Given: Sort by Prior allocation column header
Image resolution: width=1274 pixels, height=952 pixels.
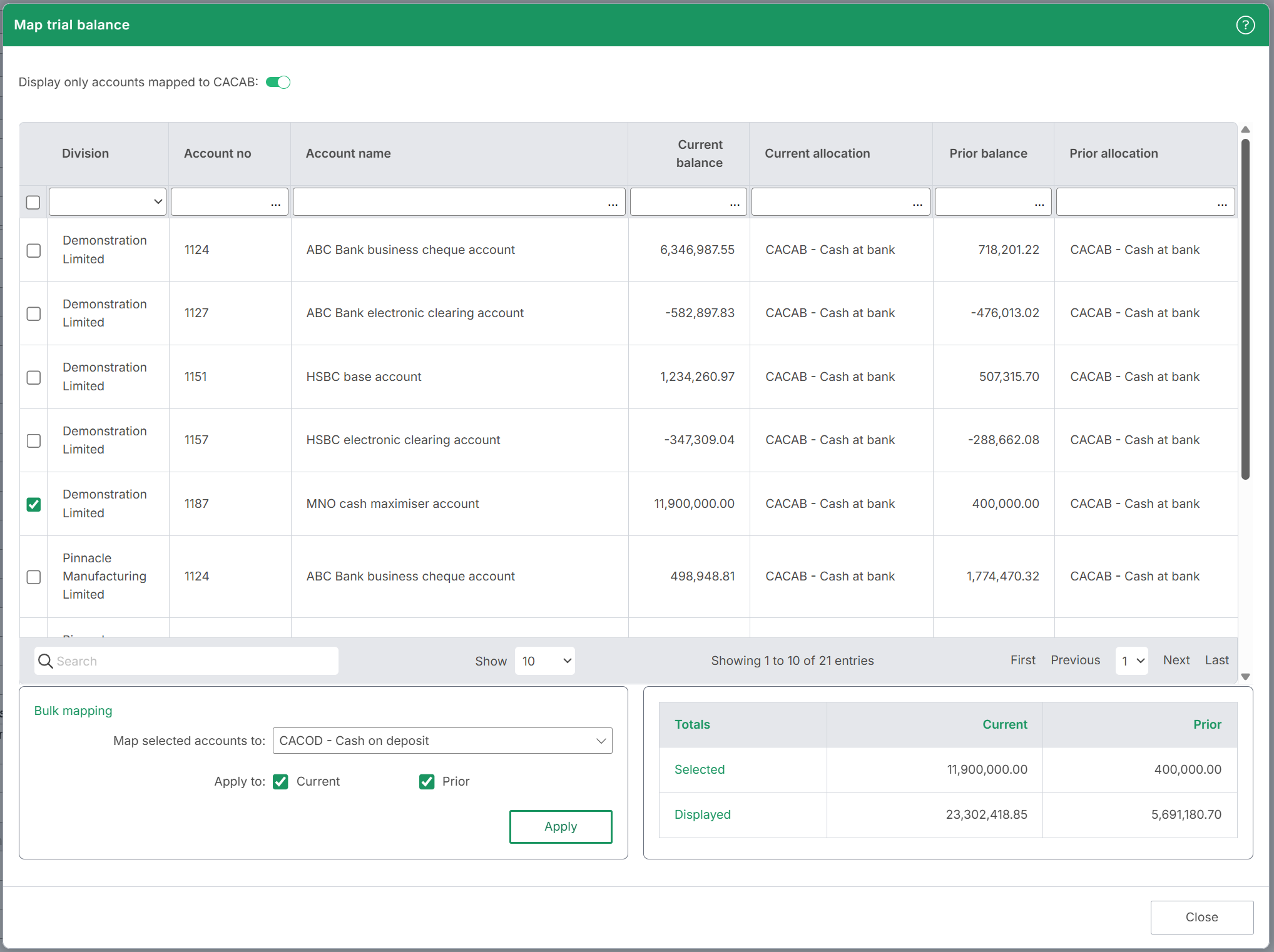Looking at the screenshot, I should tap(1113, 153).
